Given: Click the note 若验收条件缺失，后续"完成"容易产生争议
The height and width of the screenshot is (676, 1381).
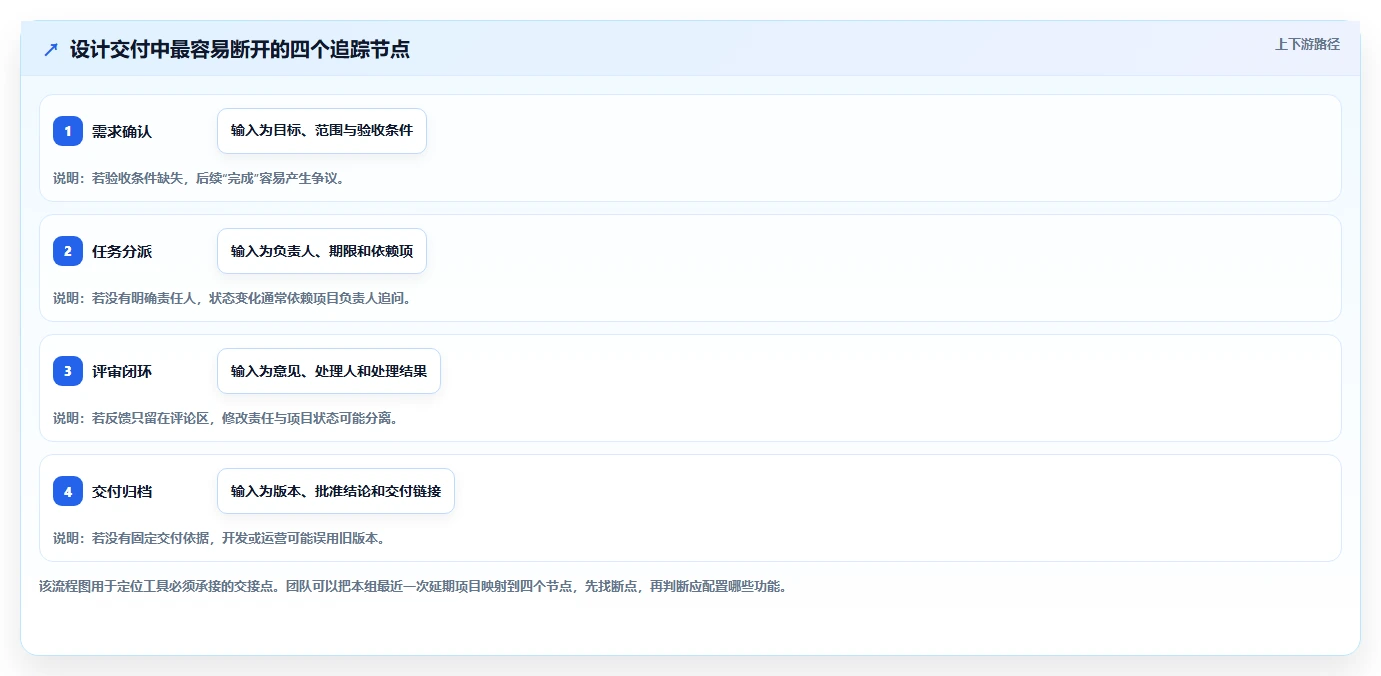Looking at the screenshot, I should coord(199,178).
